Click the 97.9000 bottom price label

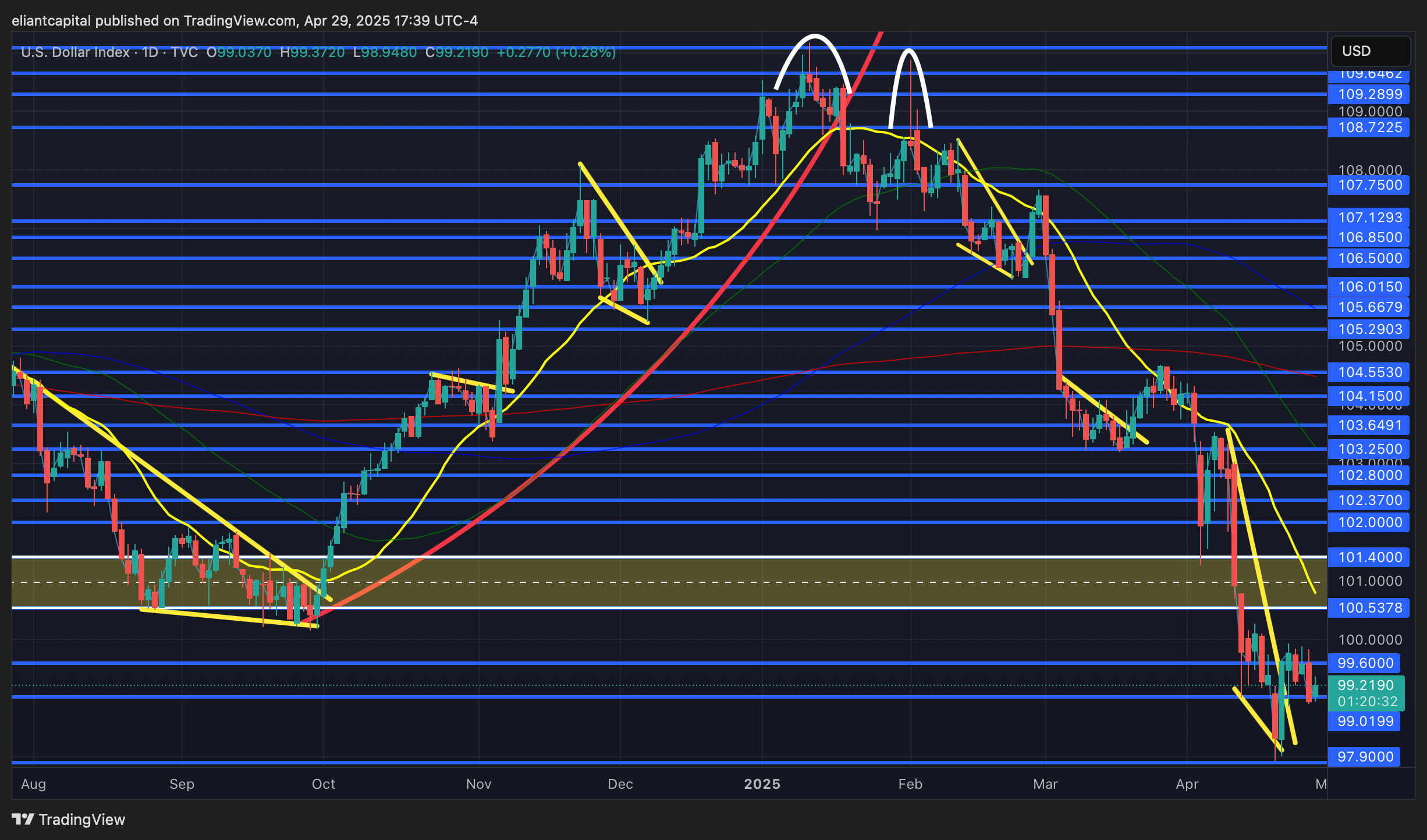coord(1365,757)
